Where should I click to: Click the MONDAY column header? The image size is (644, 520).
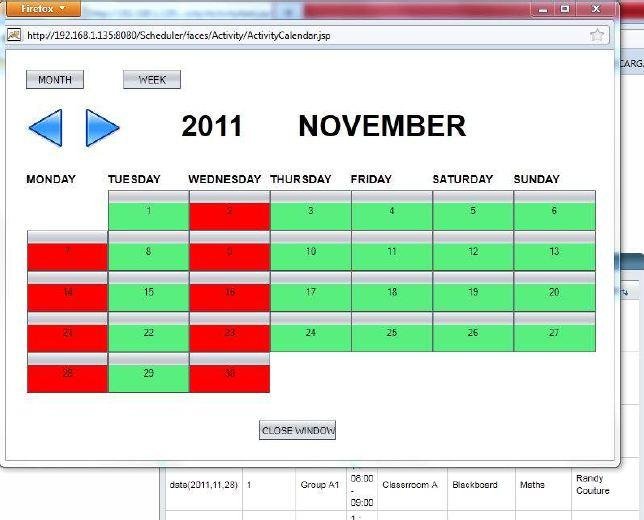(x=51, y=179)
